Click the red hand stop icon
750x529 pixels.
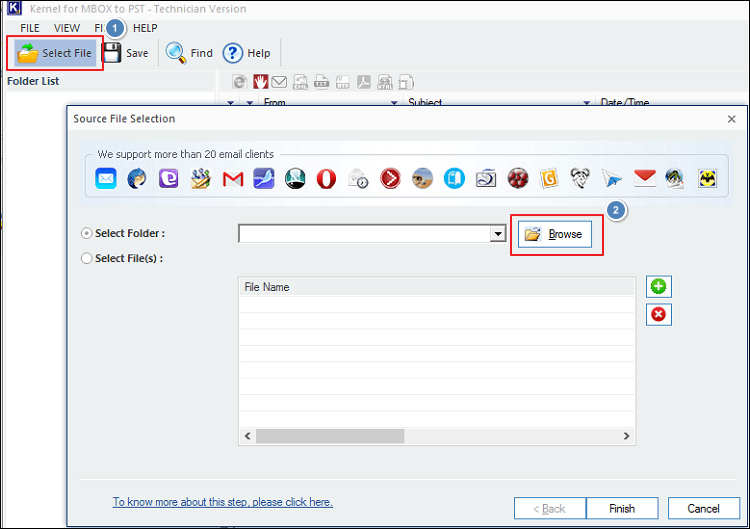pos(261,82)
